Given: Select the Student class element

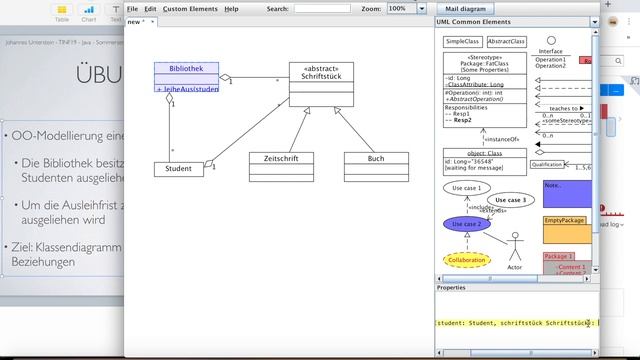Looking at the screenshot, I should point(178,169).
